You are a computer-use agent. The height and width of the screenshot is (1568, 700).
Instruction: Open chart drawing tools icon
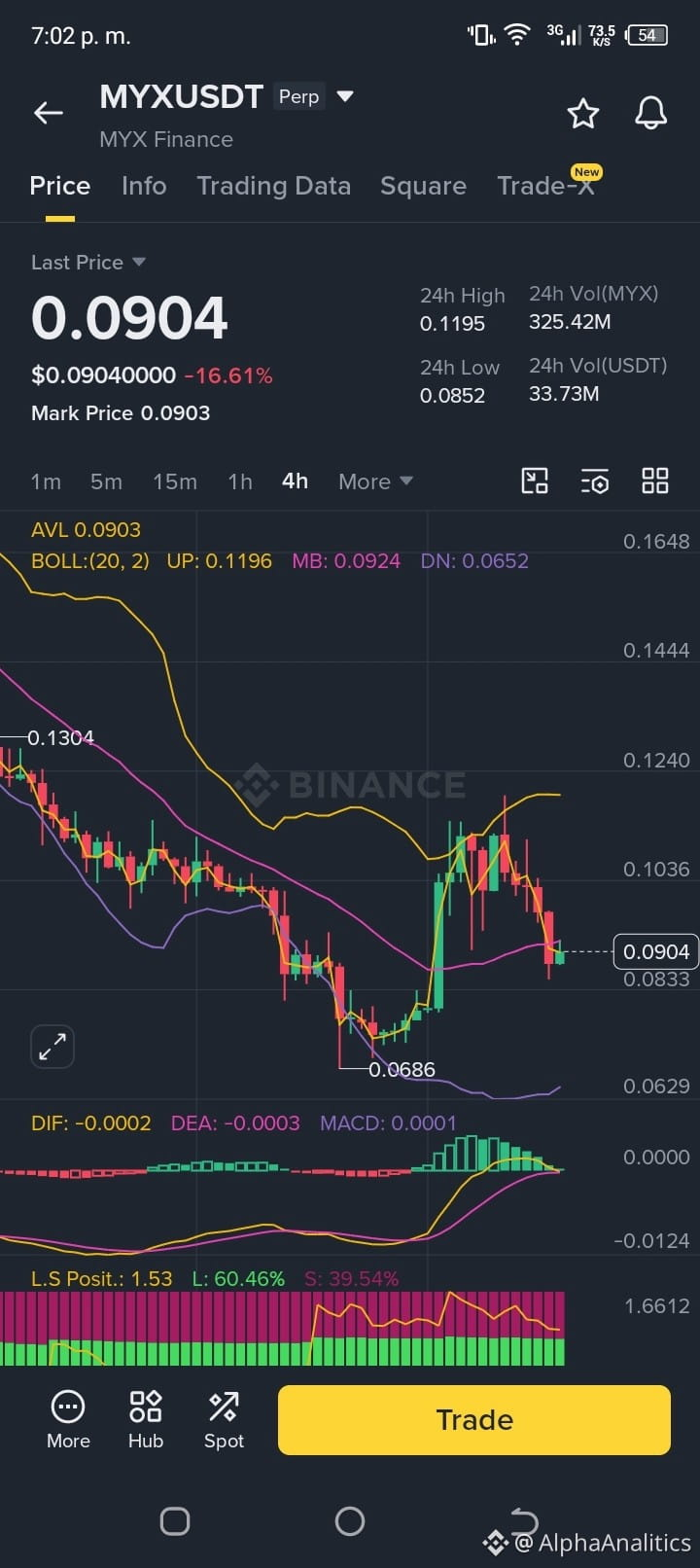[x=535, y=481]
